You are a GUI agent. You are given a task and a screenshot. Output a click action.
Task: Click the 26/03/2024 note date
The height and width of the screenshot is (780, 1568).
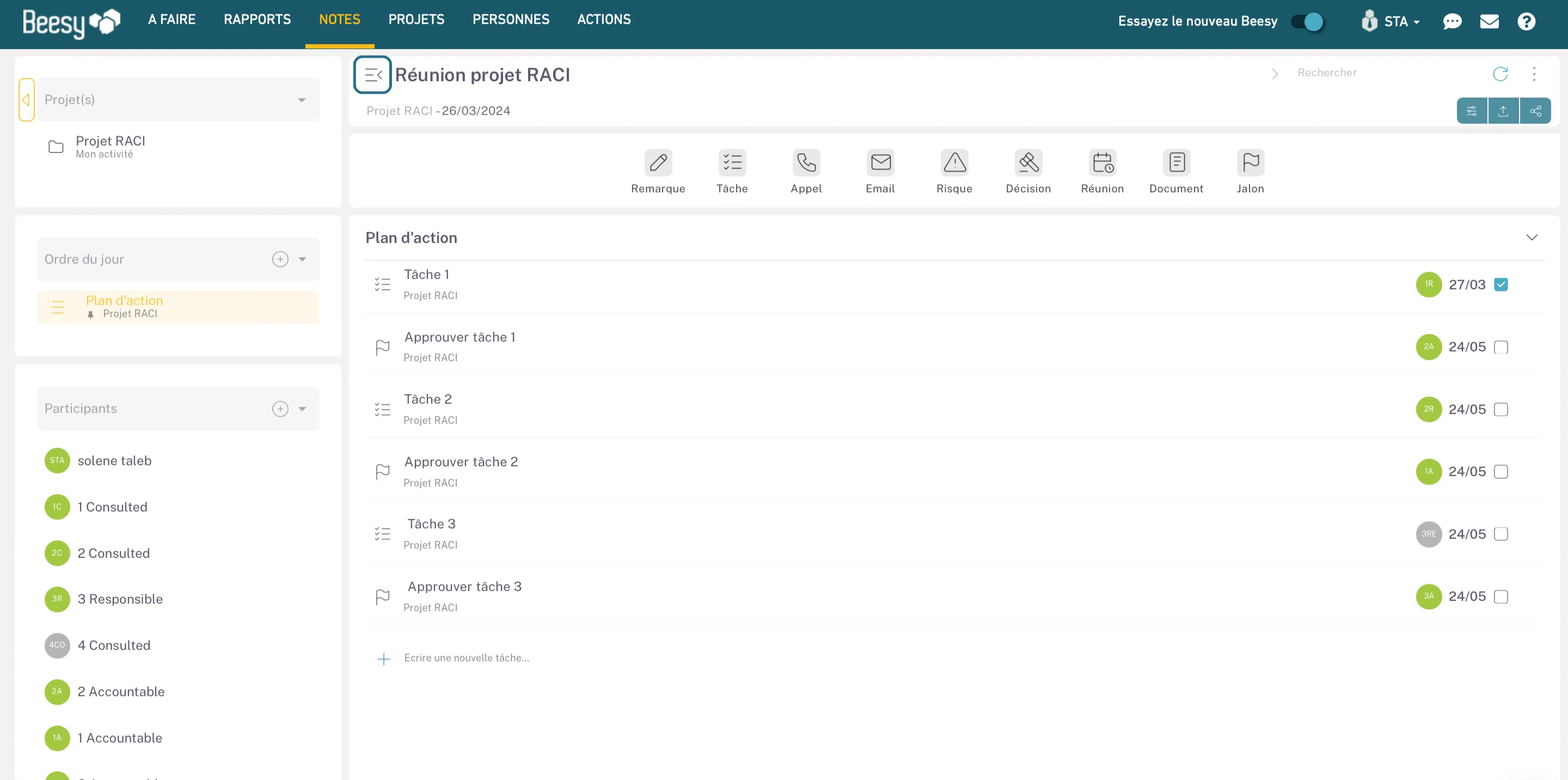click(x=476, y=111)
